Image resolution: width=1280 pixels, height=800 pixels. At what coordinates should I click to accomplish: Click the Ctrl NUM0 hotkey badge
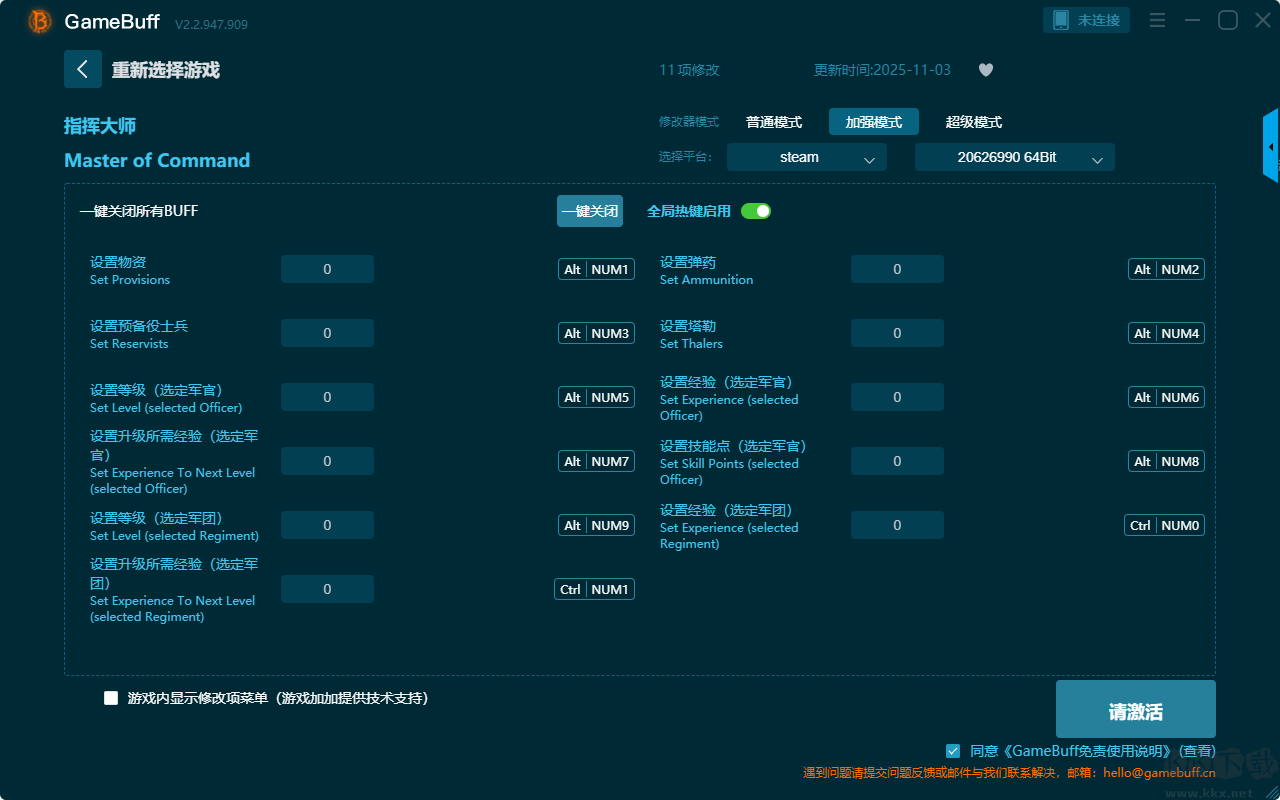(x=1164, y=525)
